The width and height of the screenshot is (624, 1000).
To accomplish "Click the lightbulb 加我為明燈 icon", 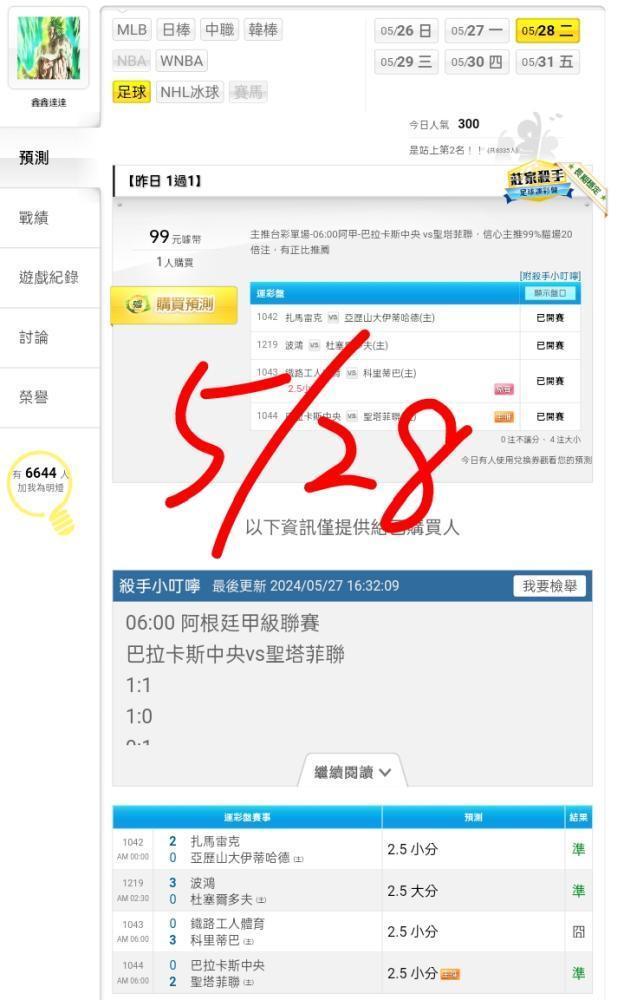I will 42,490.
